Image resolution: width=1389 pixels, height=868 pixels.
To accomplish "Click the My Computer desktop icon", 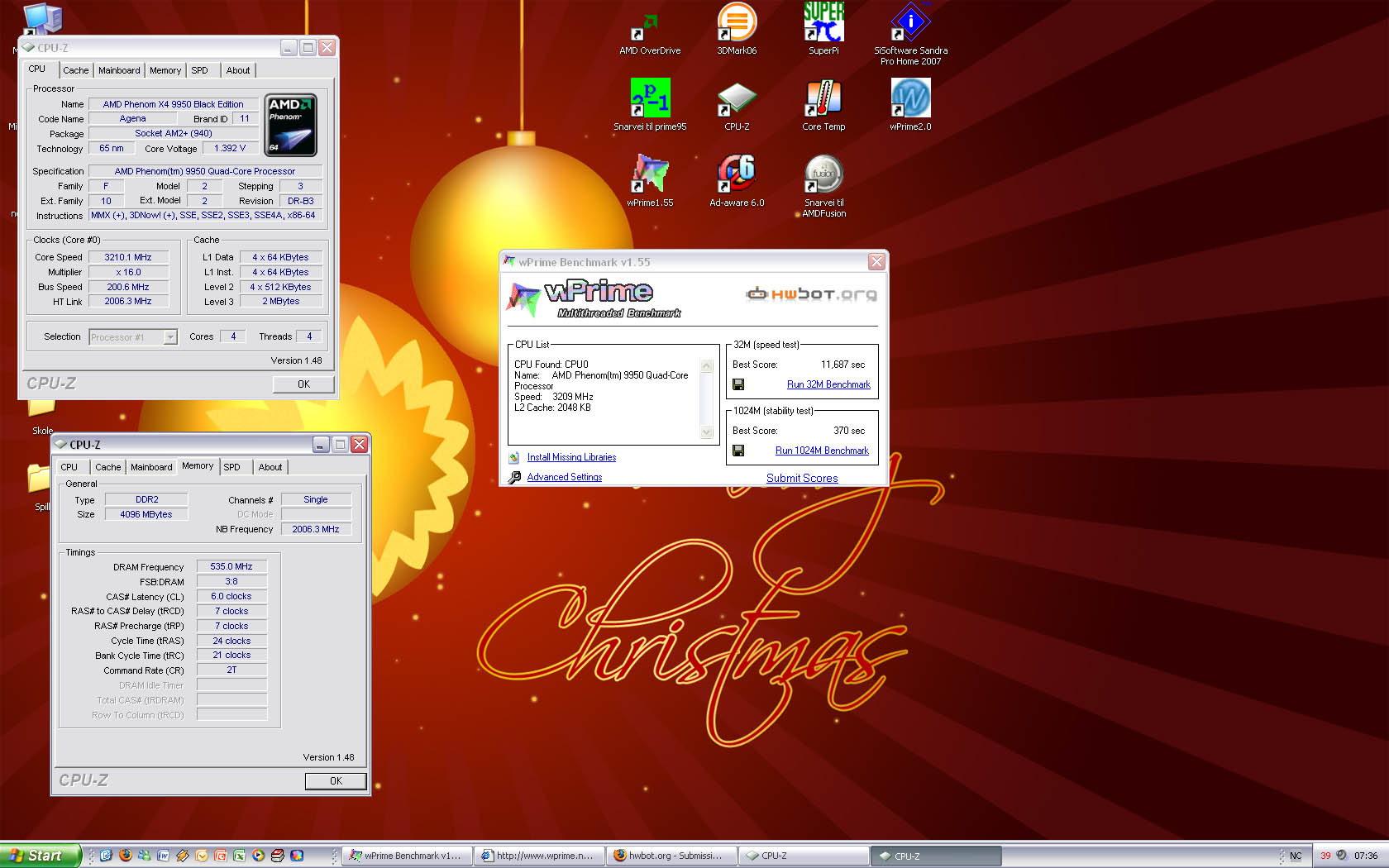I will click(41, 20).
